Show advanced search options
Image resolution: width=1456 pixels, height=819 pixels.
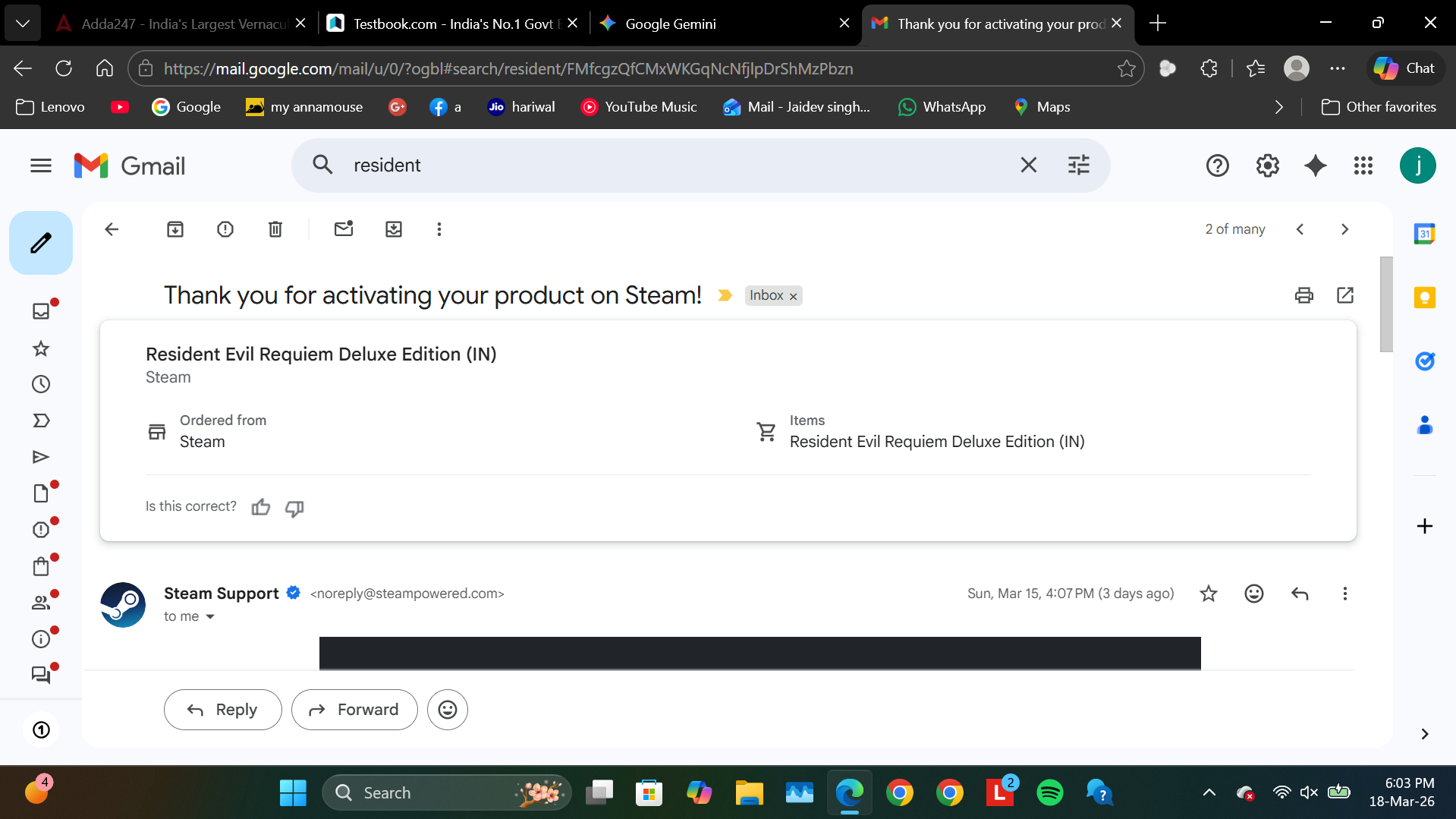1079,165
